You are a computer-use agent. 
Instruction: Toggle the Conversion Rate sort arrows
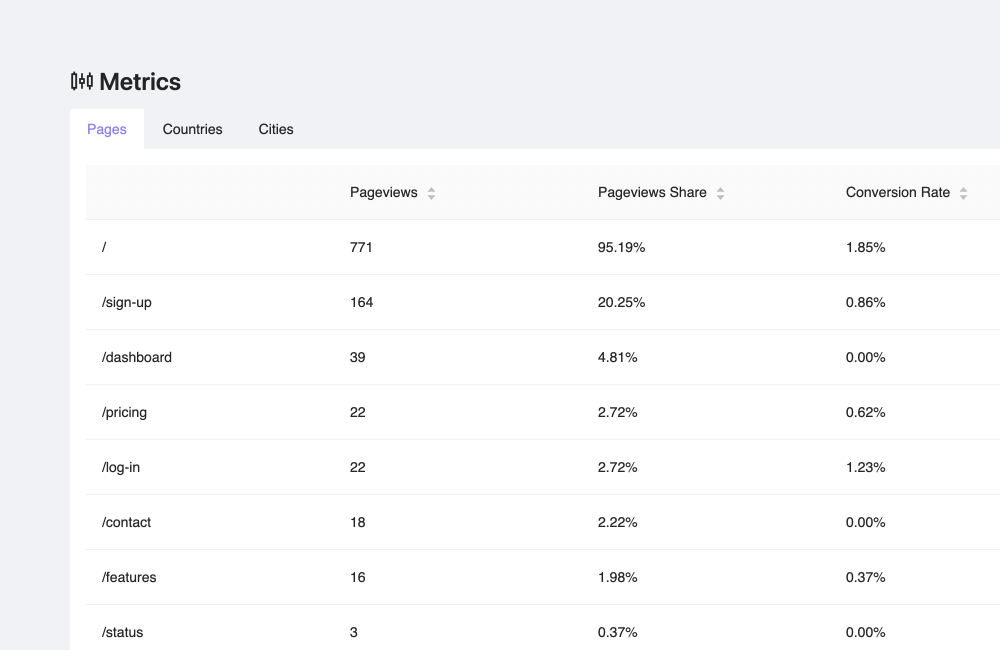[x=963, y=193]
